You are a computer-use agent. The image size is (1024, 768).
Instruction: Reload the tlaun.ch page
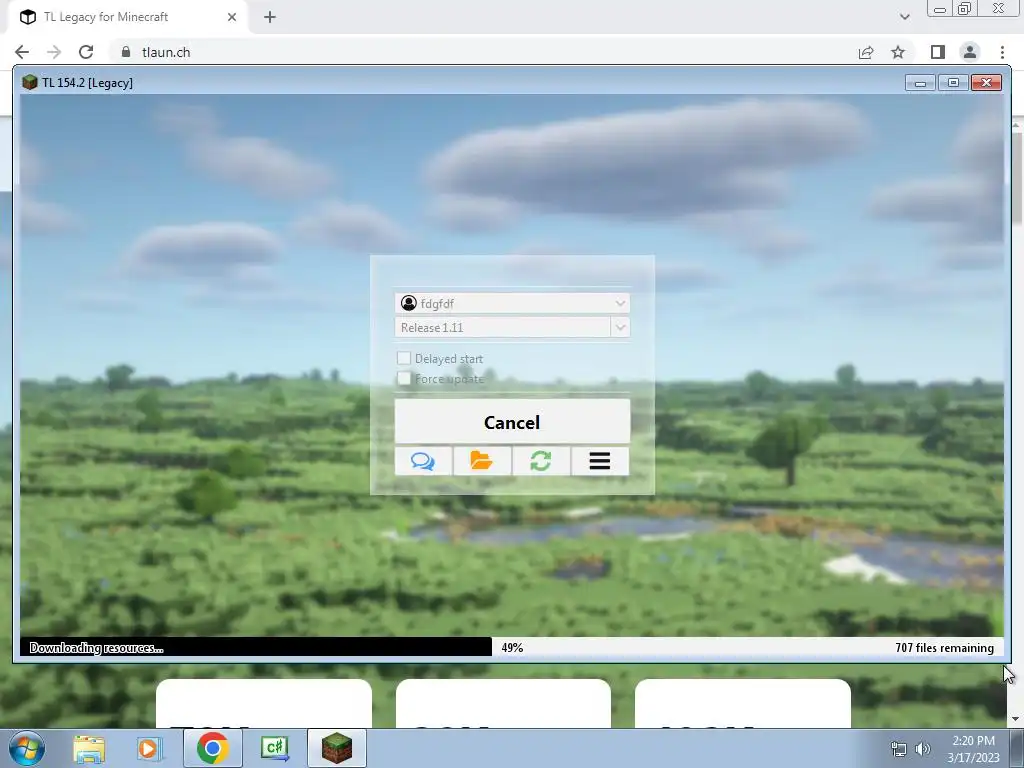pyautogui.click(x=86, y=52)
